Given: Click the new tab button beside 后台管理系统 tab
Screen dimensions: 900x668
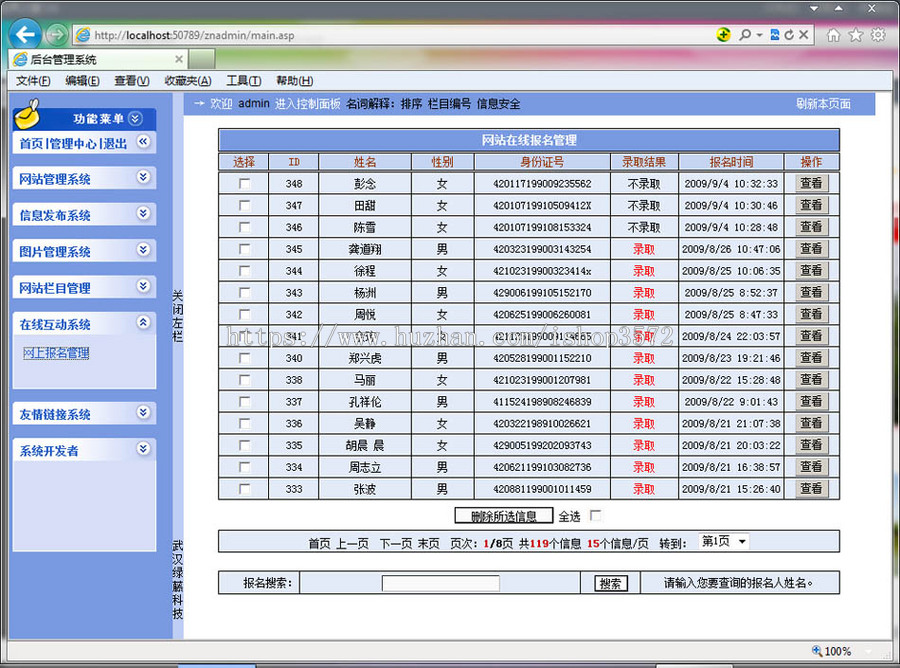Looking at the screenshot, I should click(x=201, y=59).
